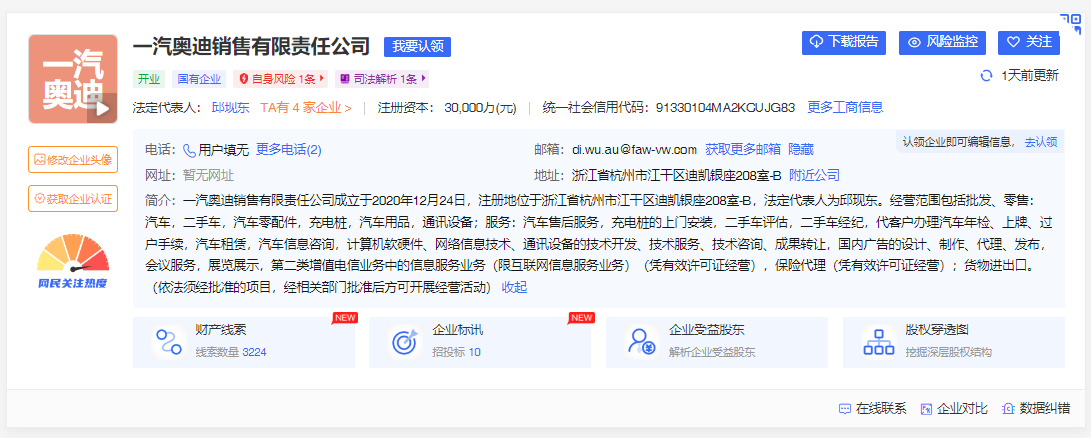The height and width of the screenshot is (438, 1091).
Task: Open 更多工商信息 link
Action: [845, 107]
